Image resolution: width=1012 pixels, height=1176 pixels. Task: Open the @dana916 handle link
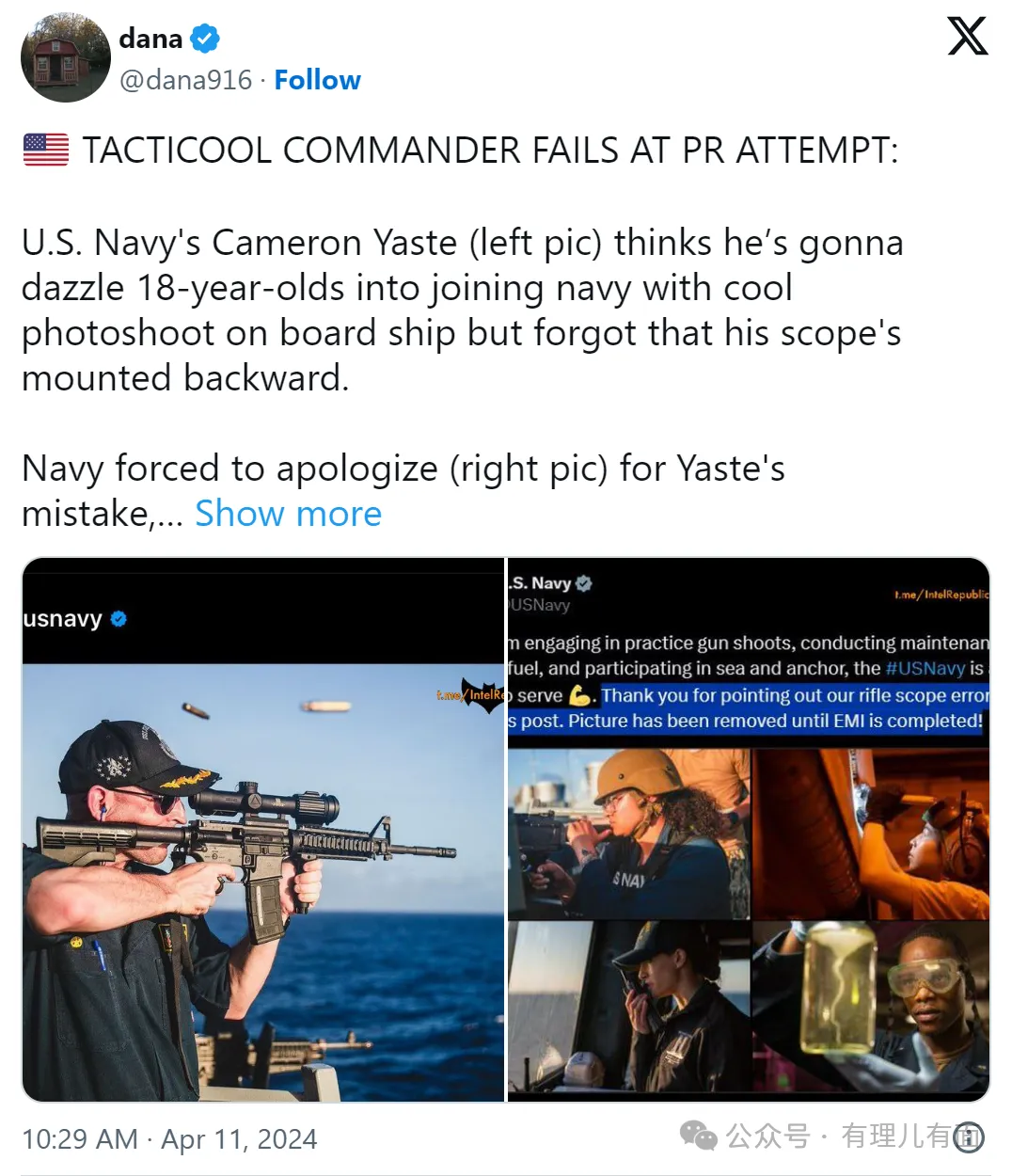coord(186,80)
